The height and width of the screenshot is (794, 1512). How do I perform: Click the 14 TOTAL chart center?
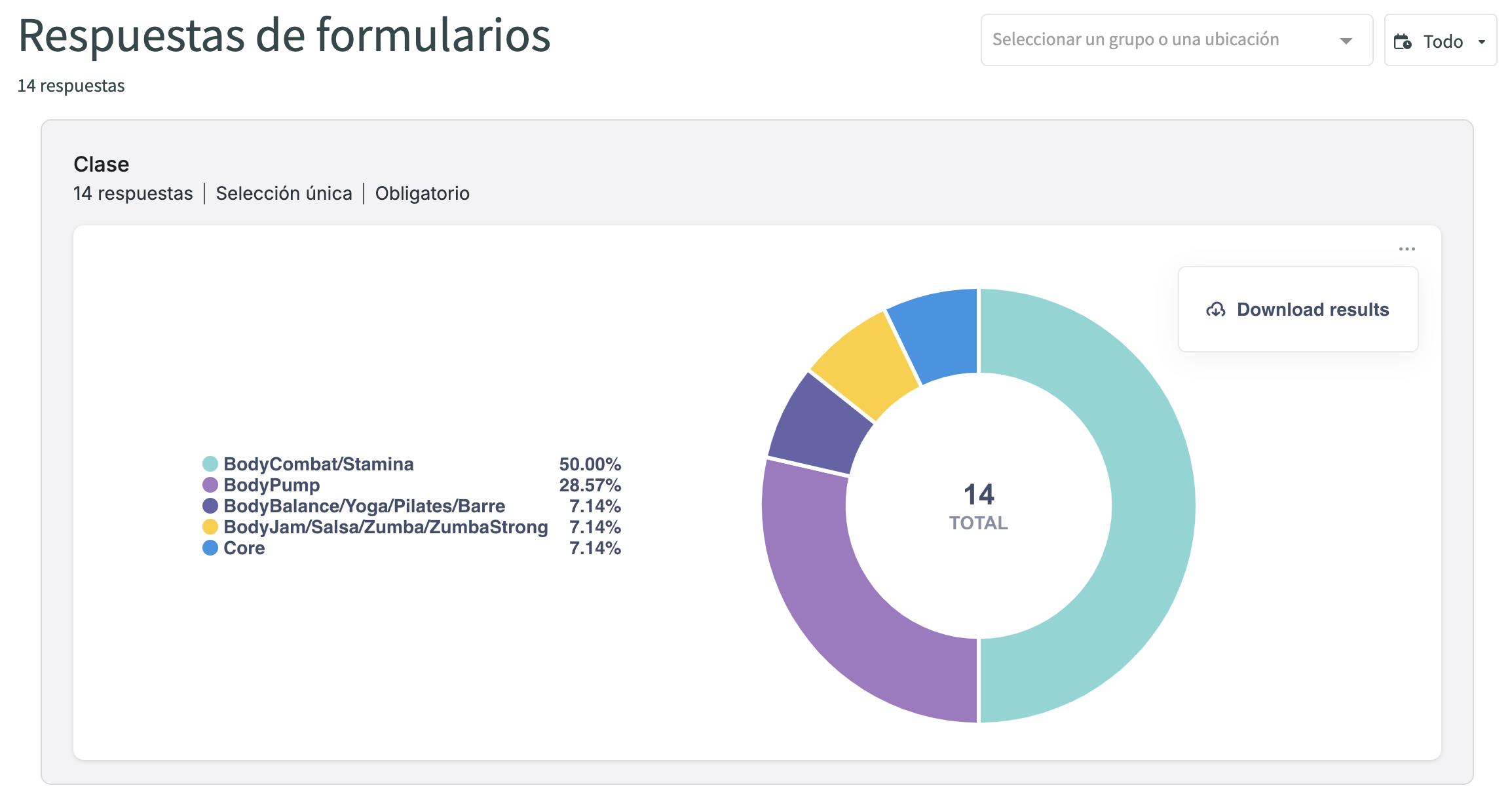(978, 506)
